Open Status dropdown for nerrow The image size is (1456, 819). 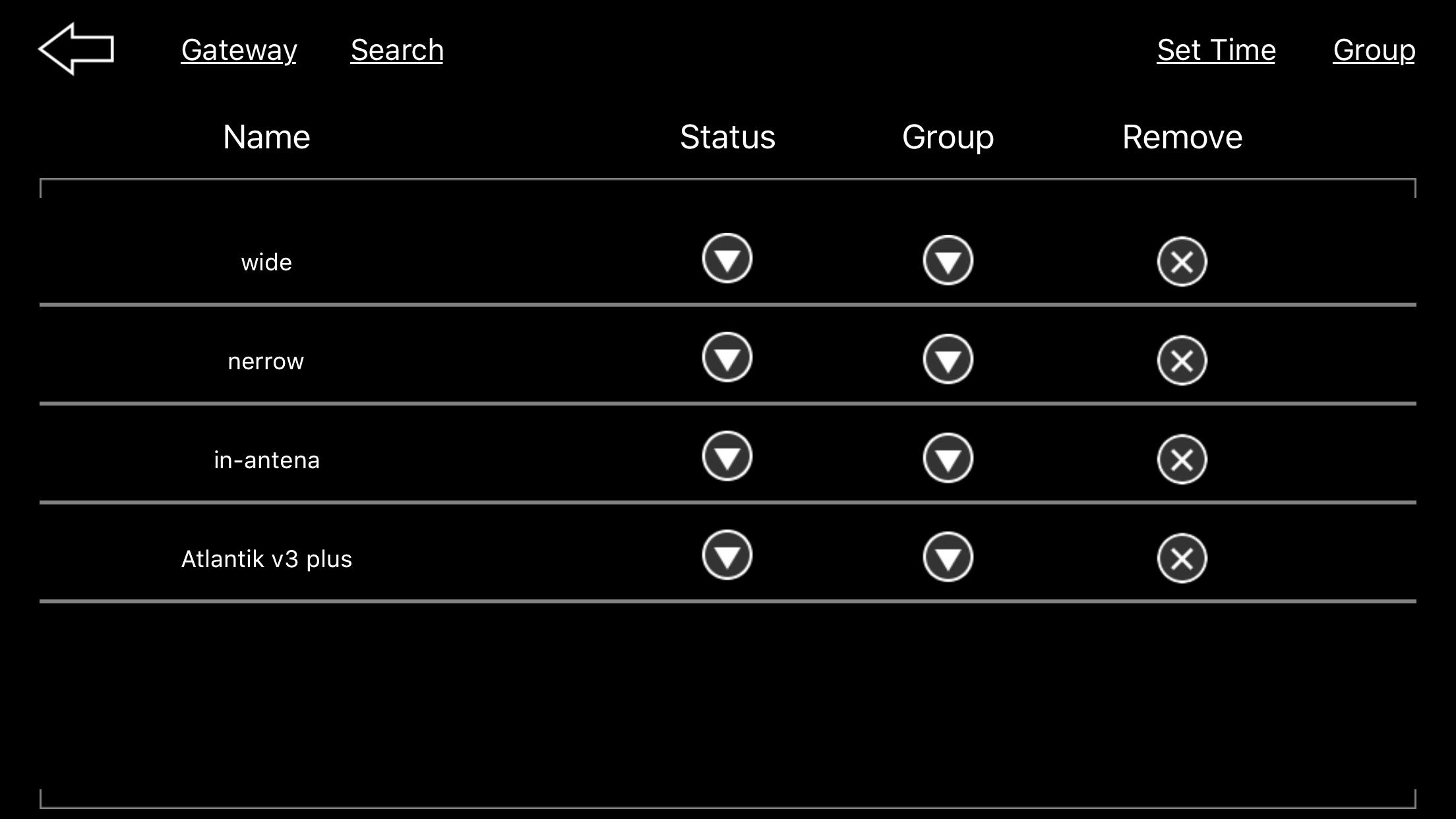tap(727, 357)
